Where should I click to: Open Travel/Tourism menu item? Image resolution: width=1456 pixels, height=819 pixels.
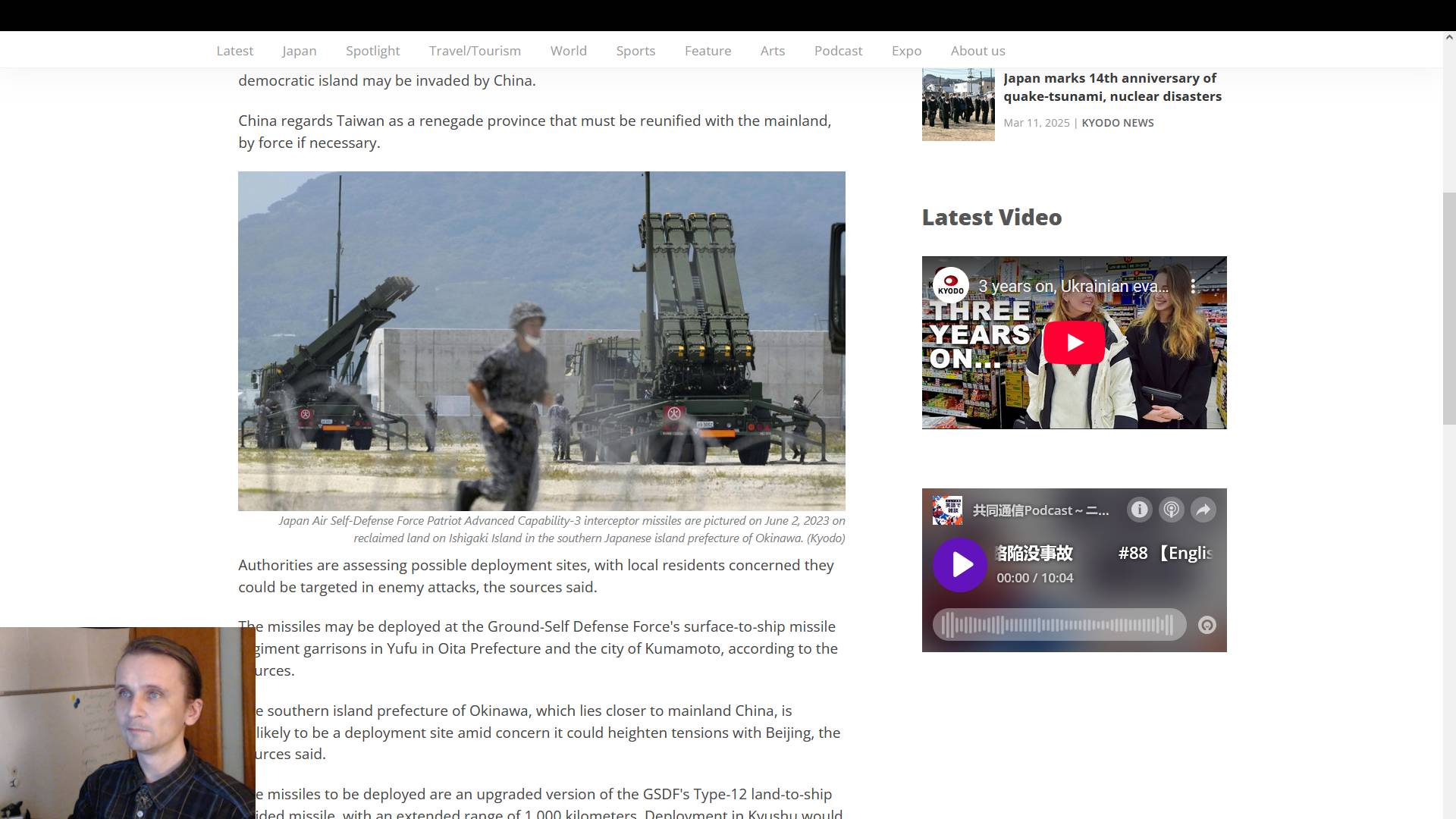tap(475, 51)
